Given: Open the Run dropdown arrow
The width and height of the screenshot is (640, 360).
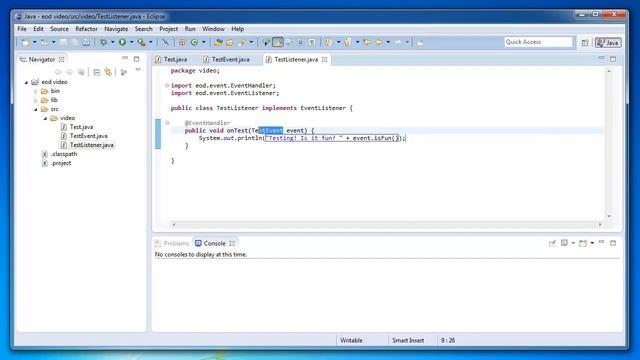Looking at the screenshot, I should coord(131,42).
